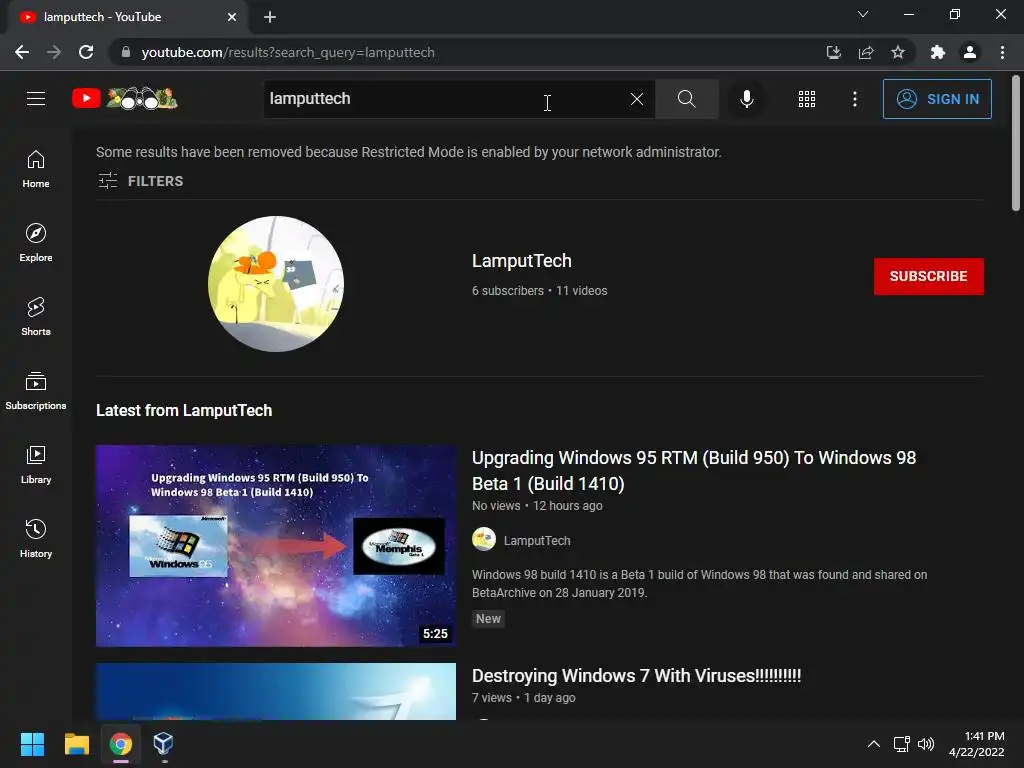Select the lamputtech - YouTube tab
Image resolution: width=1024 pixels, height=768 pixels.
click(x=127, y=17)
